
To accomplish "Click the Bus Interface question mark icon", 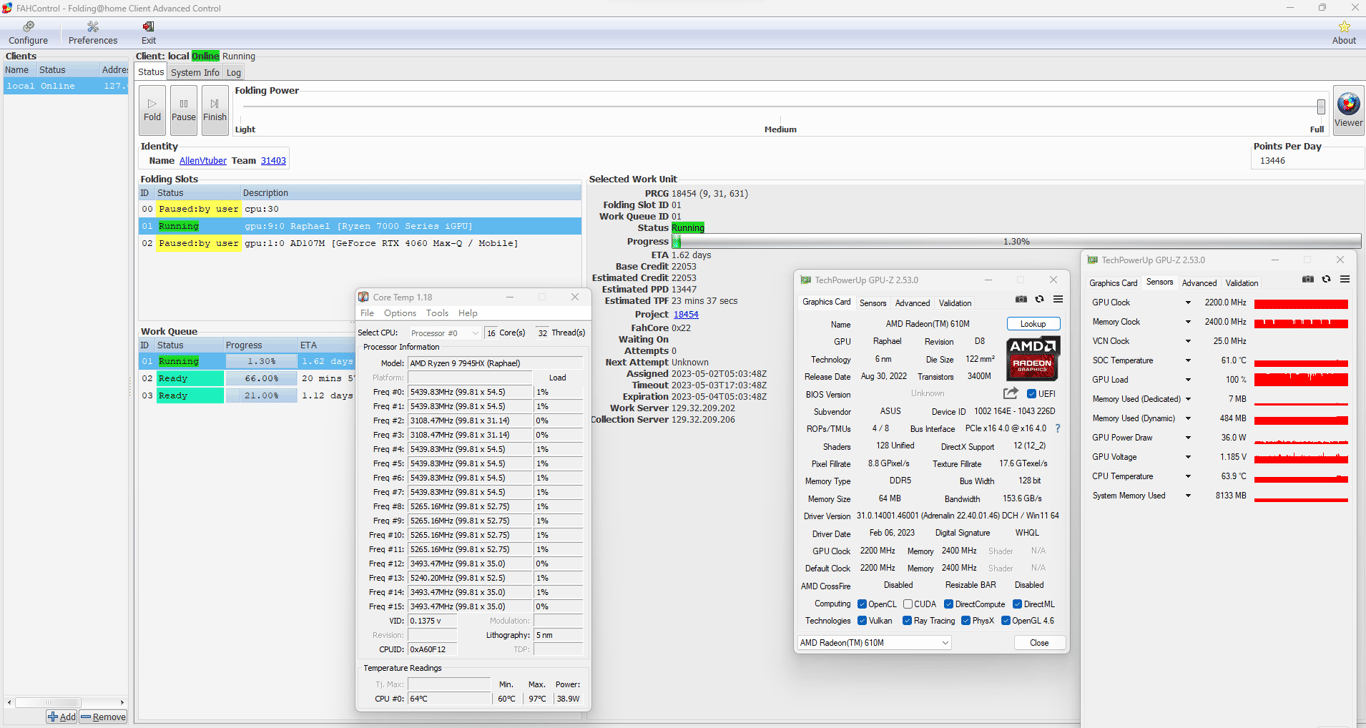I will (x=1057, y=428).
